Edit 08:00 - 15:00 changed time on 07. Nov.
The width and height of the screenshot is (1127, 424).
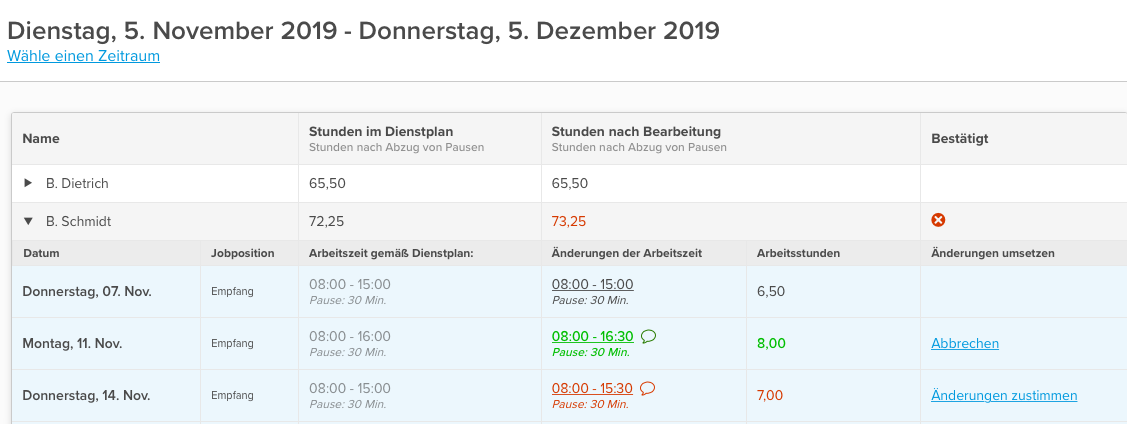[x=592, y=284]
